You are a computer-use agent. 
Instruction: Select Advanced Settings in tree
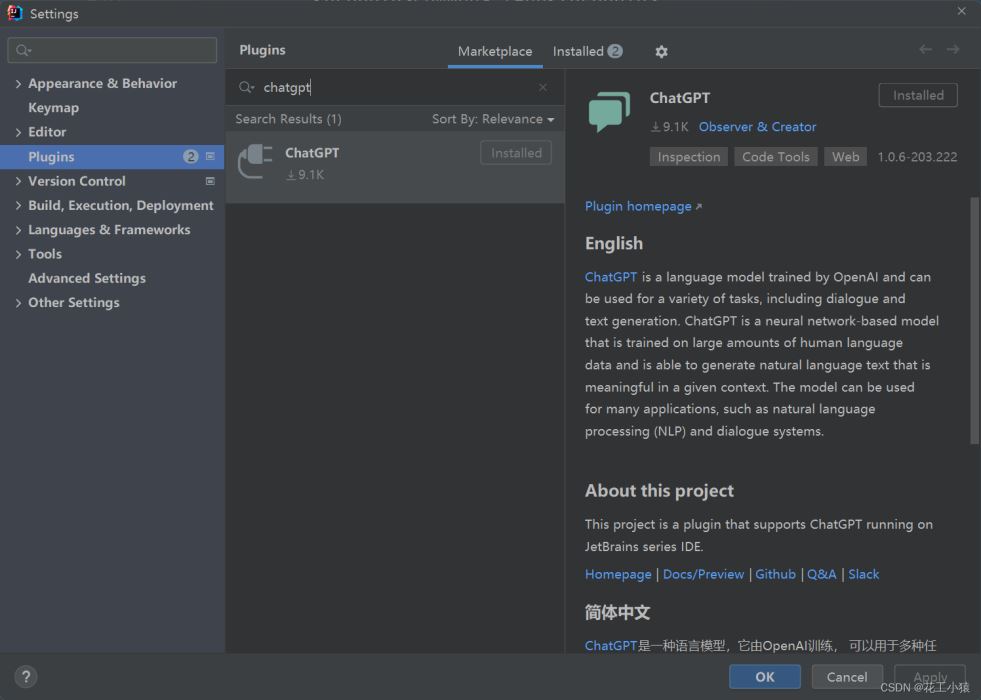click(87, 278)
